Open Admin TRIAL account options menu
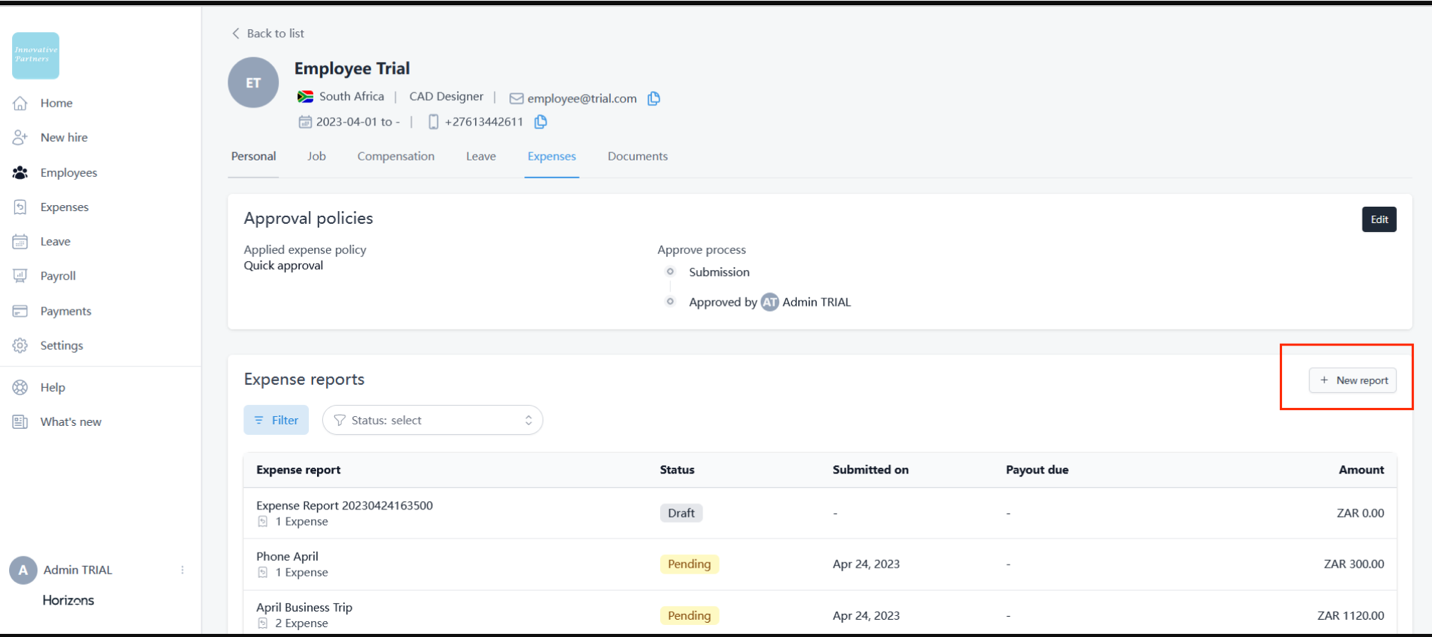Viewport: 1432px width, 637px height. click(182, 570)
